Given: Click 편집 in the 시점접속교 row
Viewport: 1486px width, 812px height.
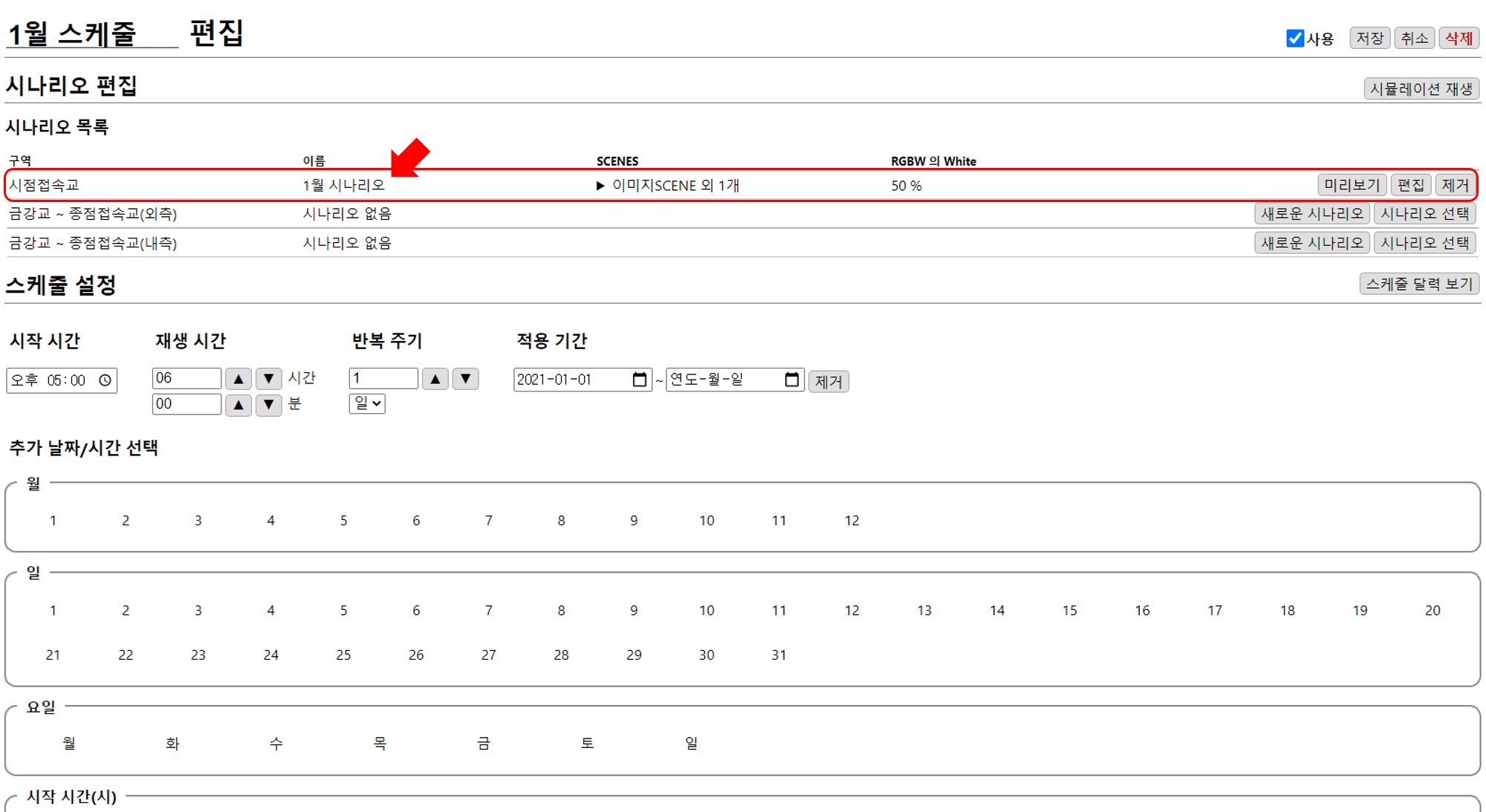Looking at the screenshot, I should click(1410, 185).
